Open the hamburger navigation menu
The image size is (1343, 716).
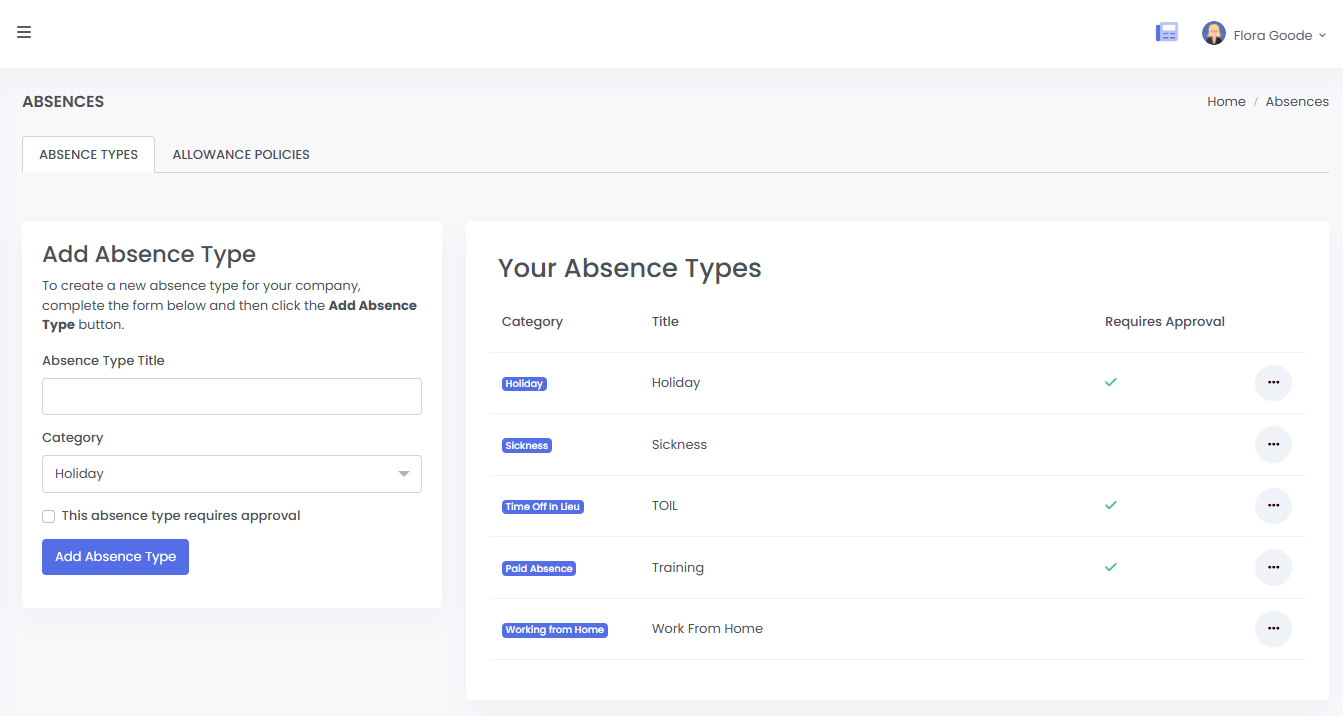tap(24, 32)
